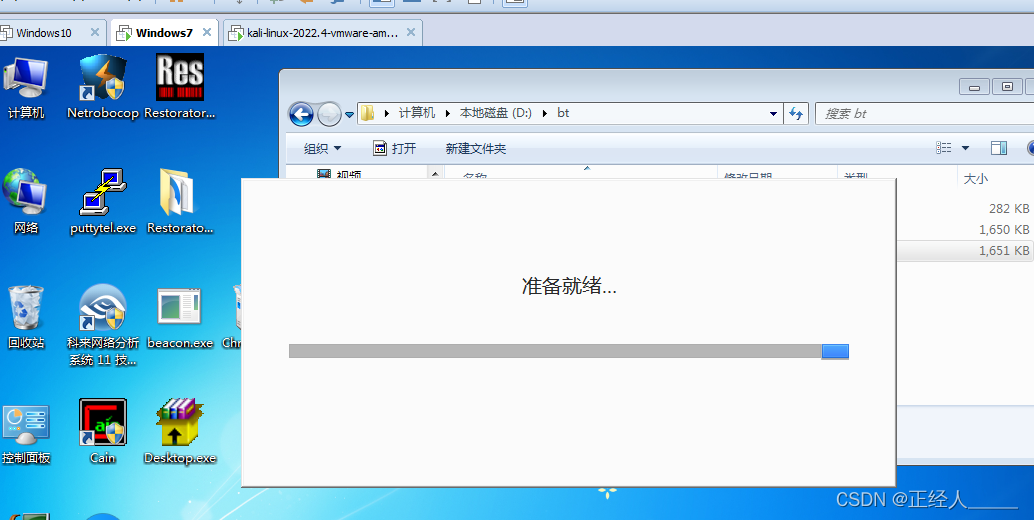Expand the arrow after 计算机 in the breadcrumb
This screenshot has width=1034, height=520.
447,113
